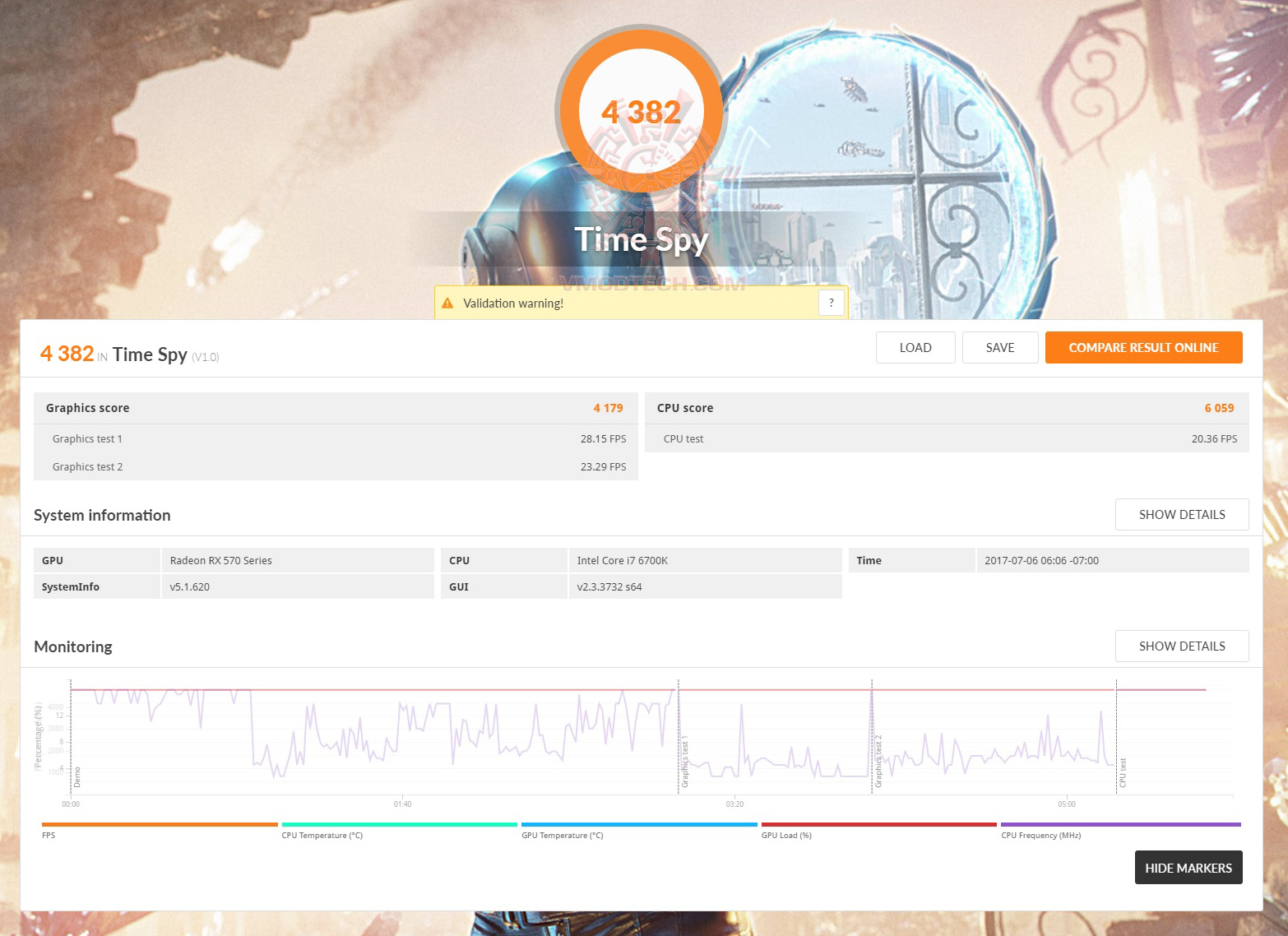
Task: Toggle the CPU Temperature legend bar
Action: point(400,824)
